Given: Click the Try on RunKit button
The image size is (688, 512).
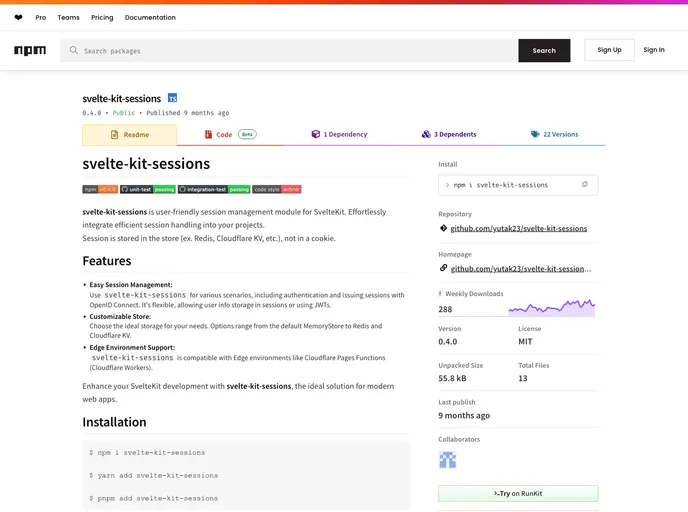Looking at the screenshot, I should coord(518,493).
